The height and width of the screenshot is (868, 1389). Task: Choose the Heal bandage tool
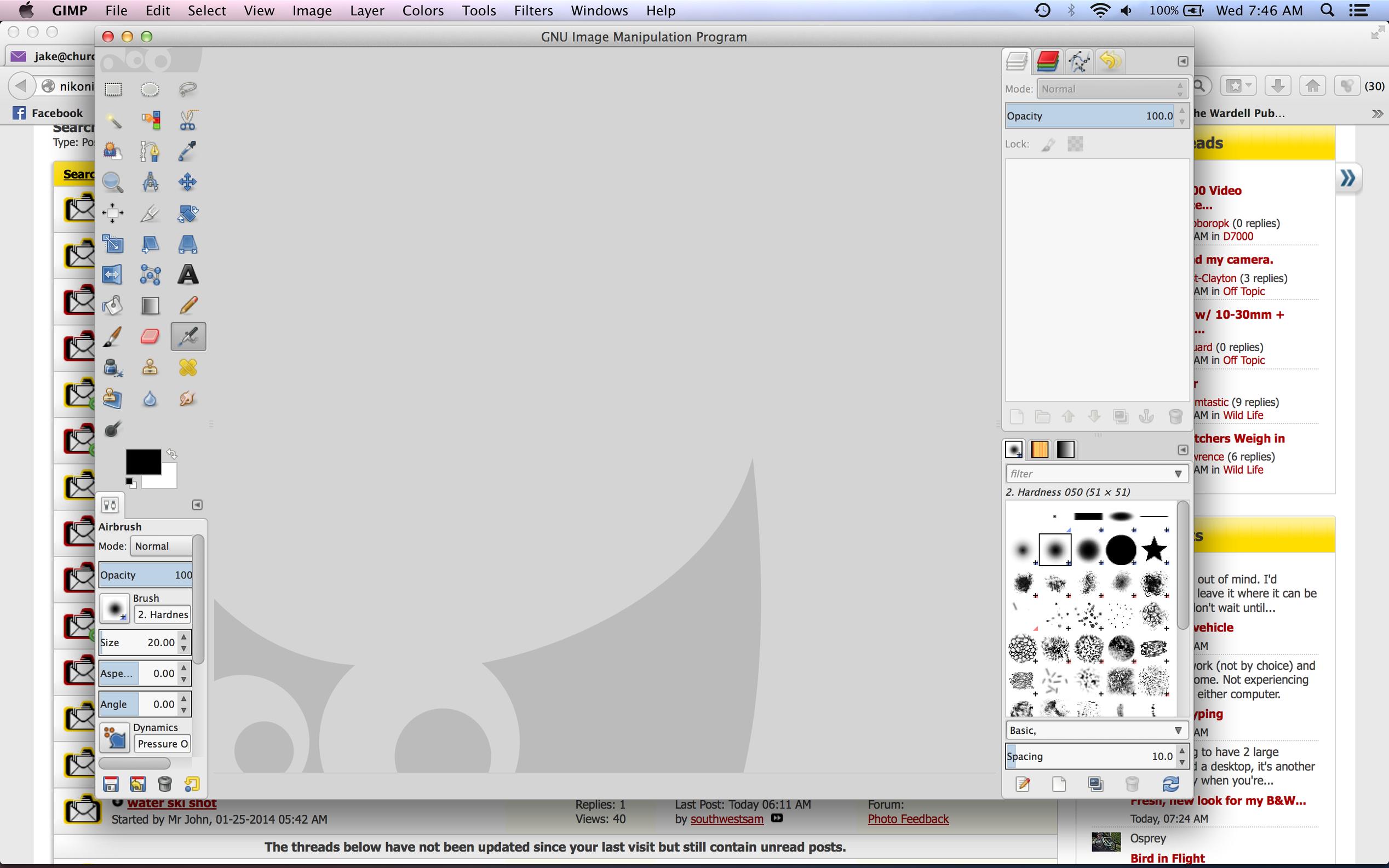188,367
